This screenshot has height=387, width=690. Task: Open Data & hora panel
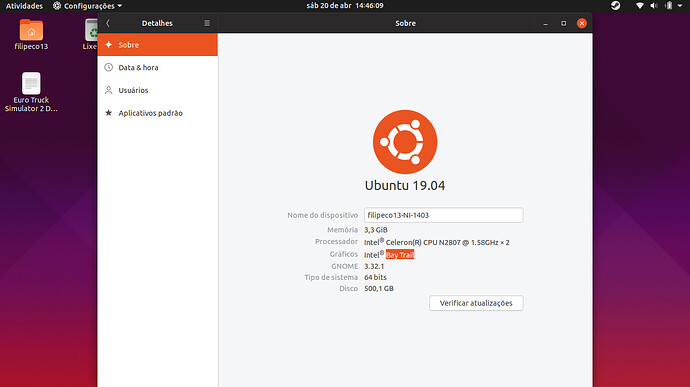pos(158,67)
